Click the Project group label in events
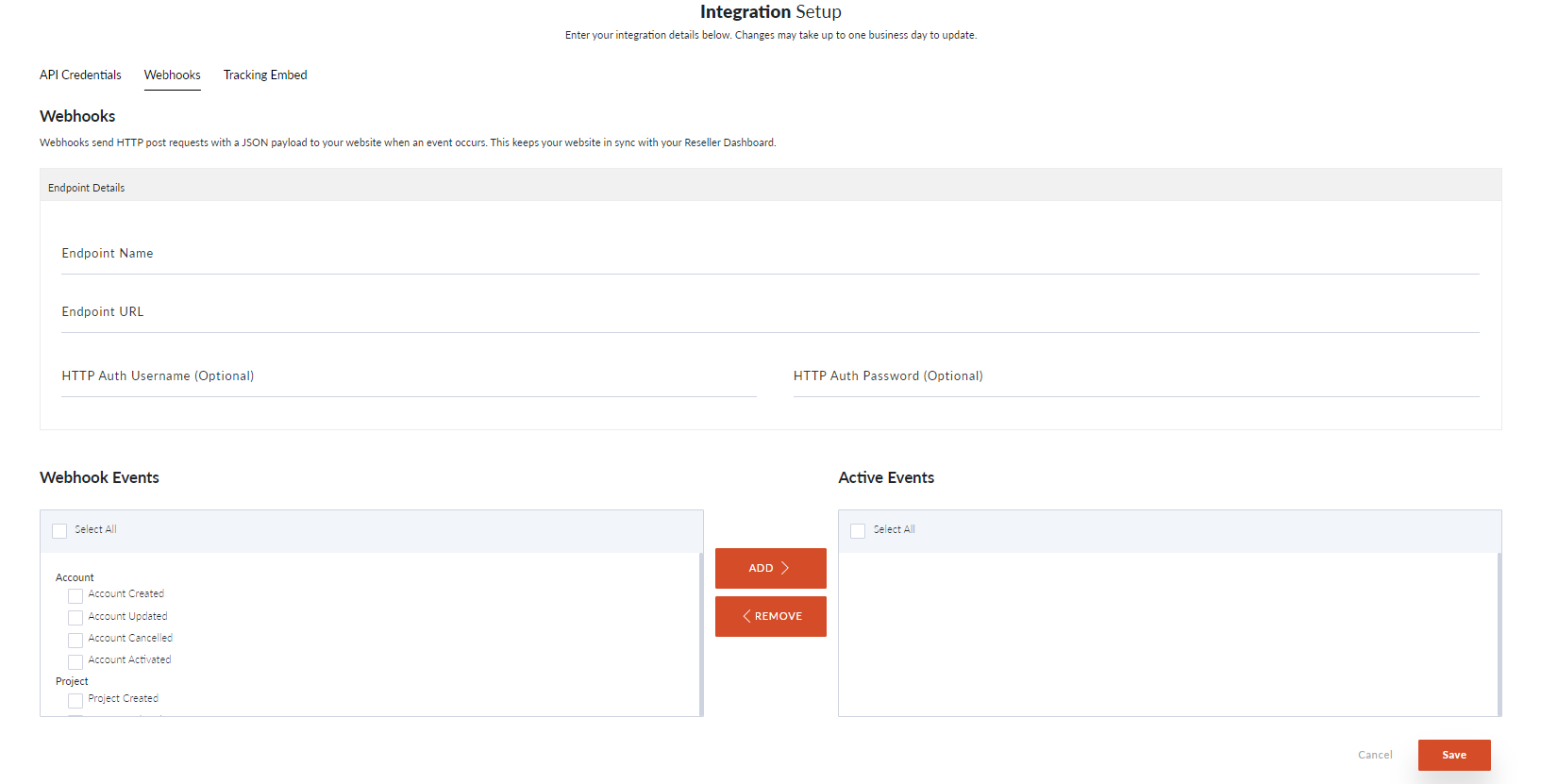 pyautogui.click(x=72, y=681)
